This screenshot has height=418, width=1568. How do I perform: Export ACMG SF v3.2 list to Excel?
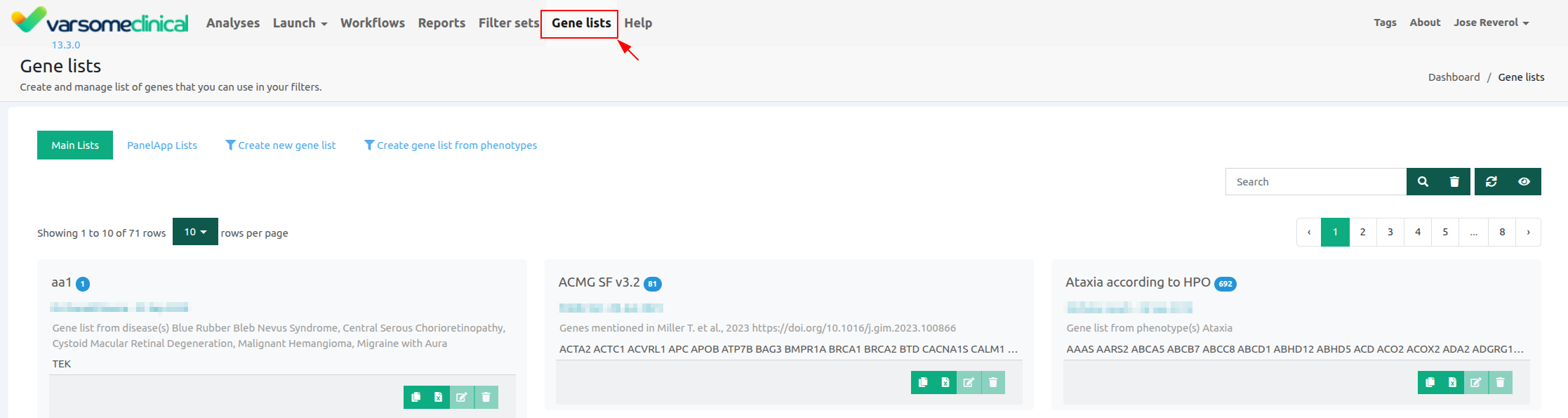945,382
